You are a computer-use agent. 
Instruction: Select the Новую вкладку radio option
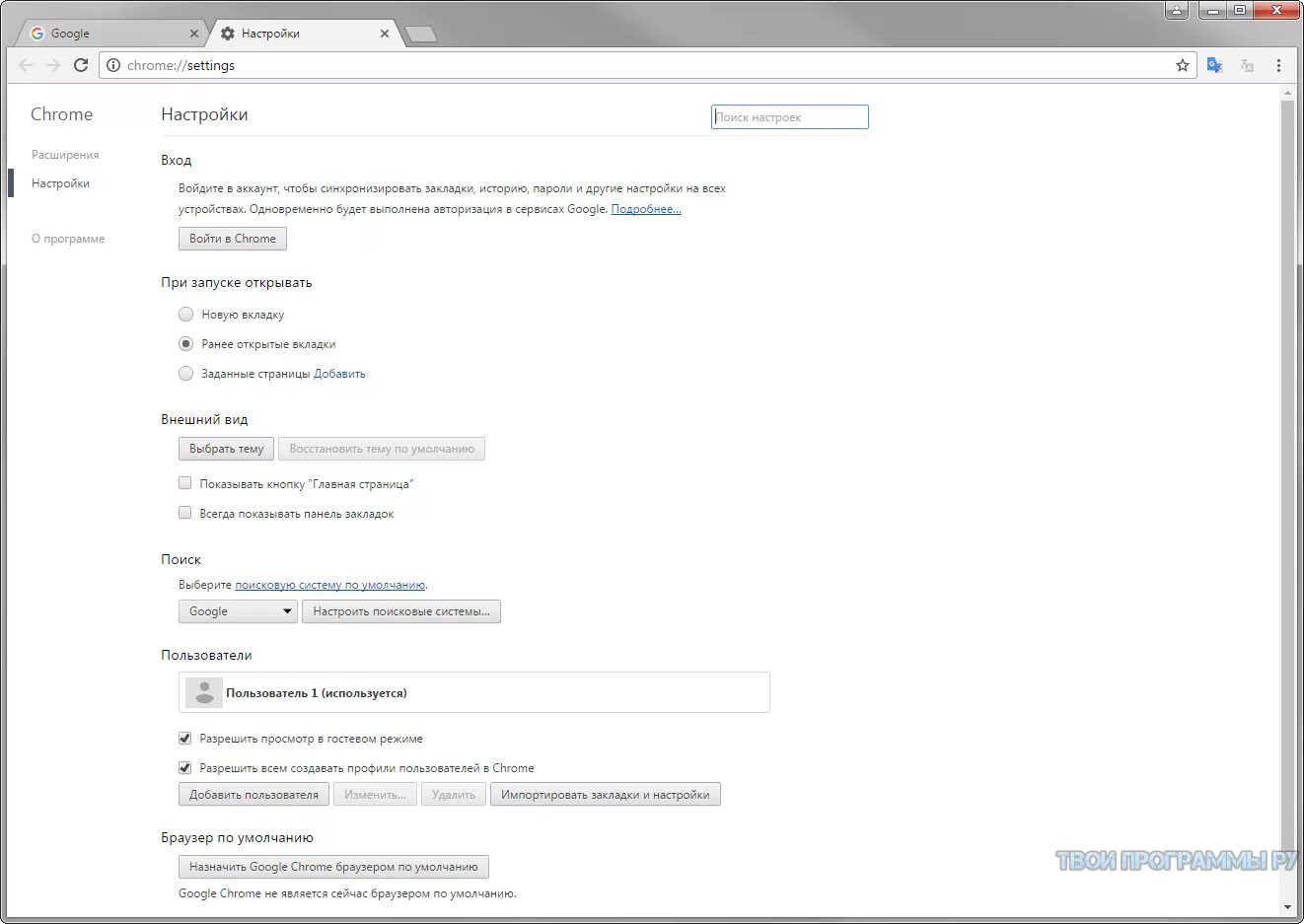click(185, 315)
